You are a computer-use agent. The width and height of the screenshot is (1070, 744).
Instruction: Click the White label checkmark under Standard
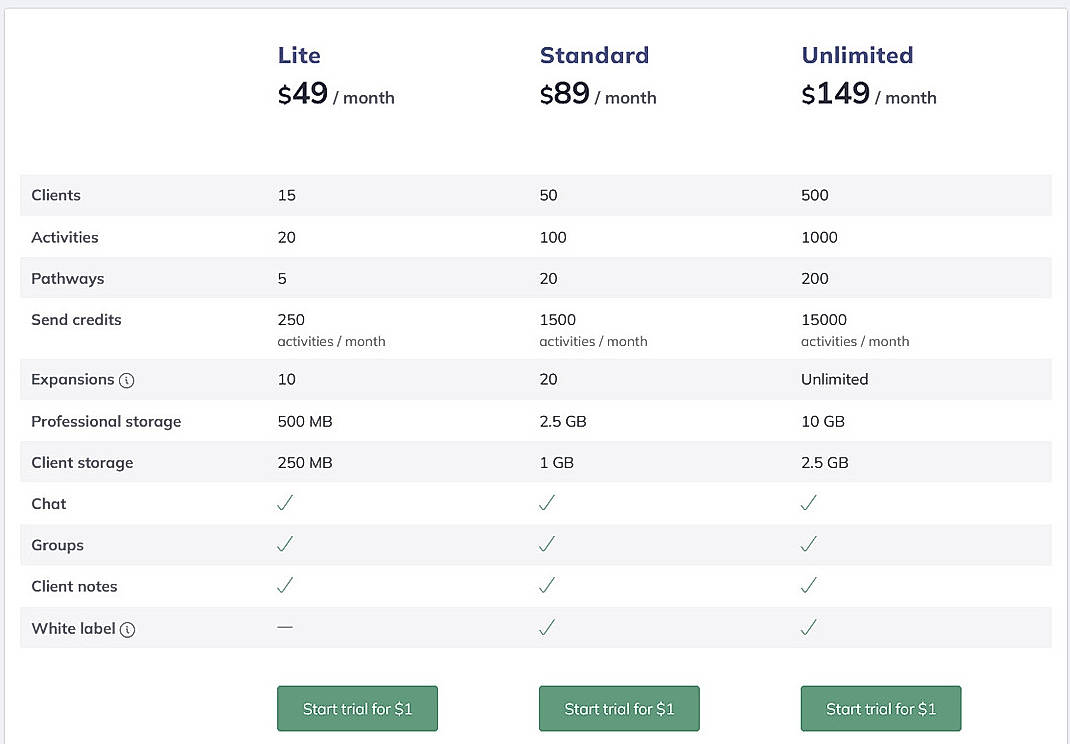[x=546, y=628]
